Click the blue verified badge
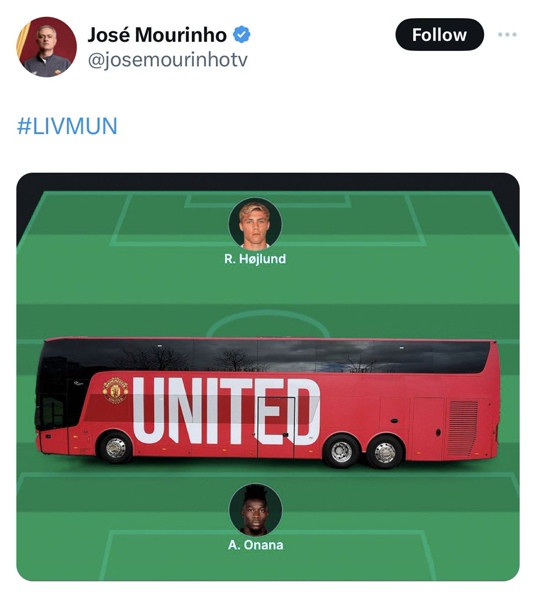This screenshot has width=536, height=604. tap(242, 35)
